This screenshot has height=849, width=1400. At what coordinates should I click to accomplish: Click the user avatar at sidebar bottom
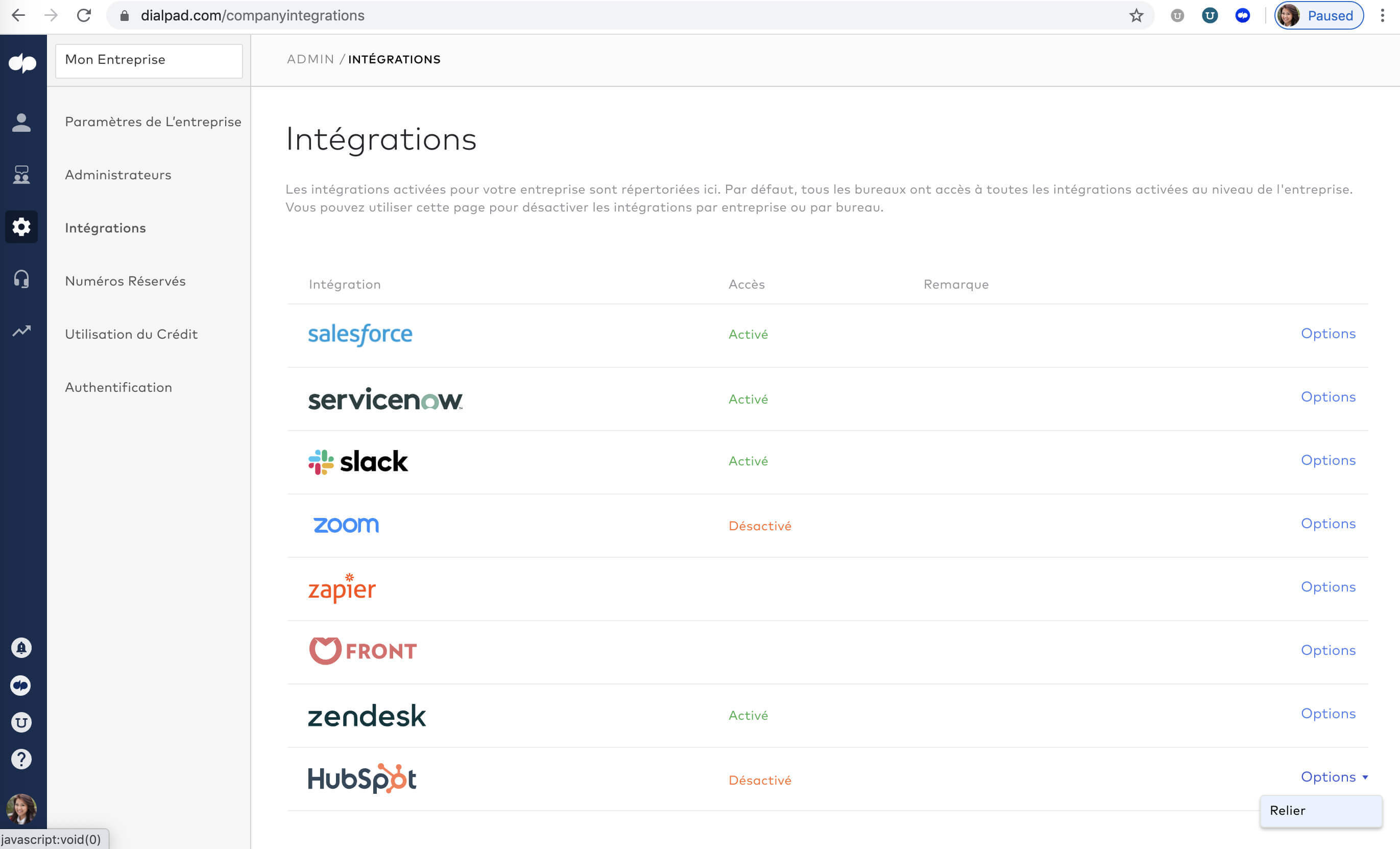(x=21, y=809)
